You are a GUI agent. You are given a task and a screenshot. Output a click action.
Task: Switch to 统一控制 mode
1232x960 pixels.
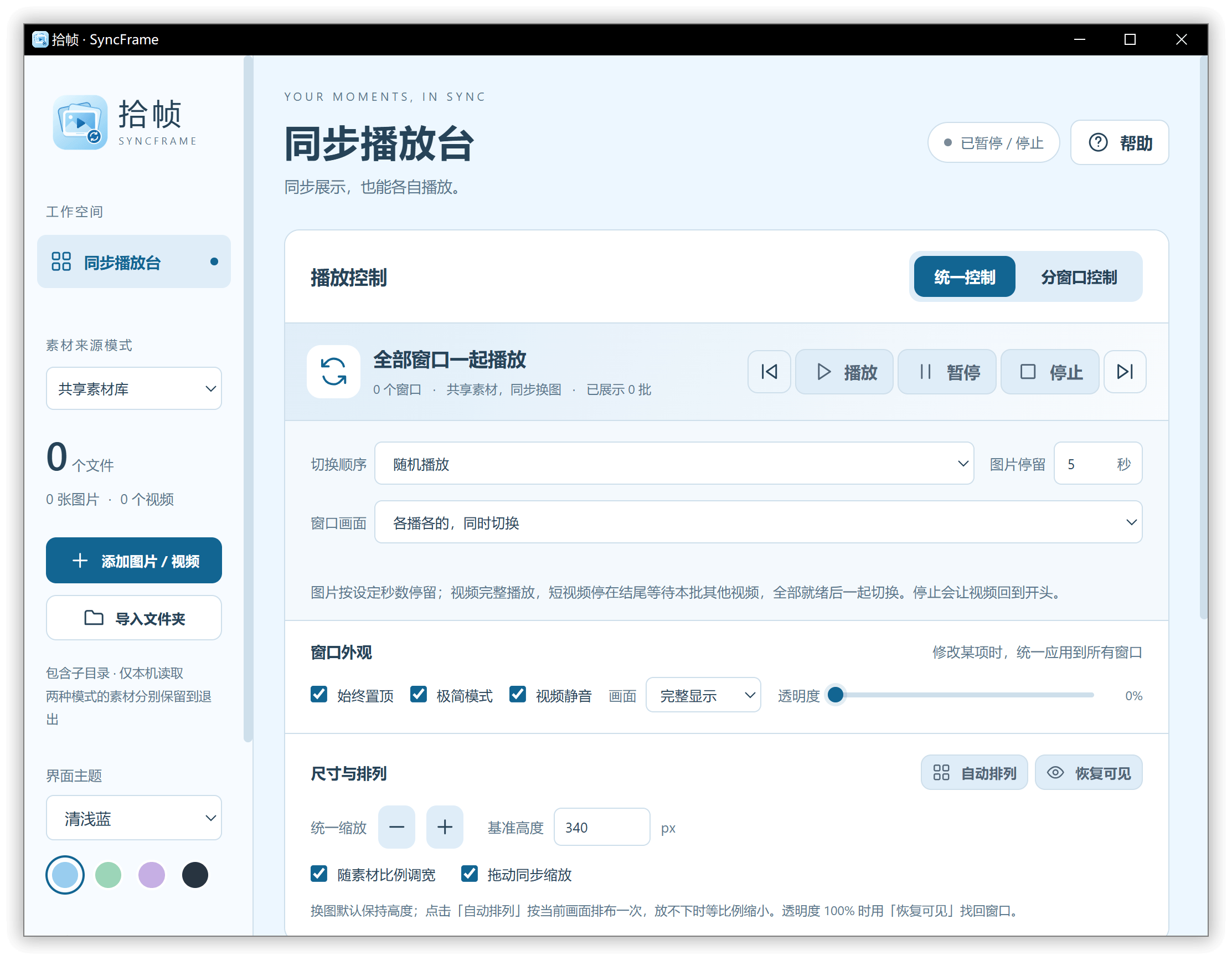click(965, 277)
